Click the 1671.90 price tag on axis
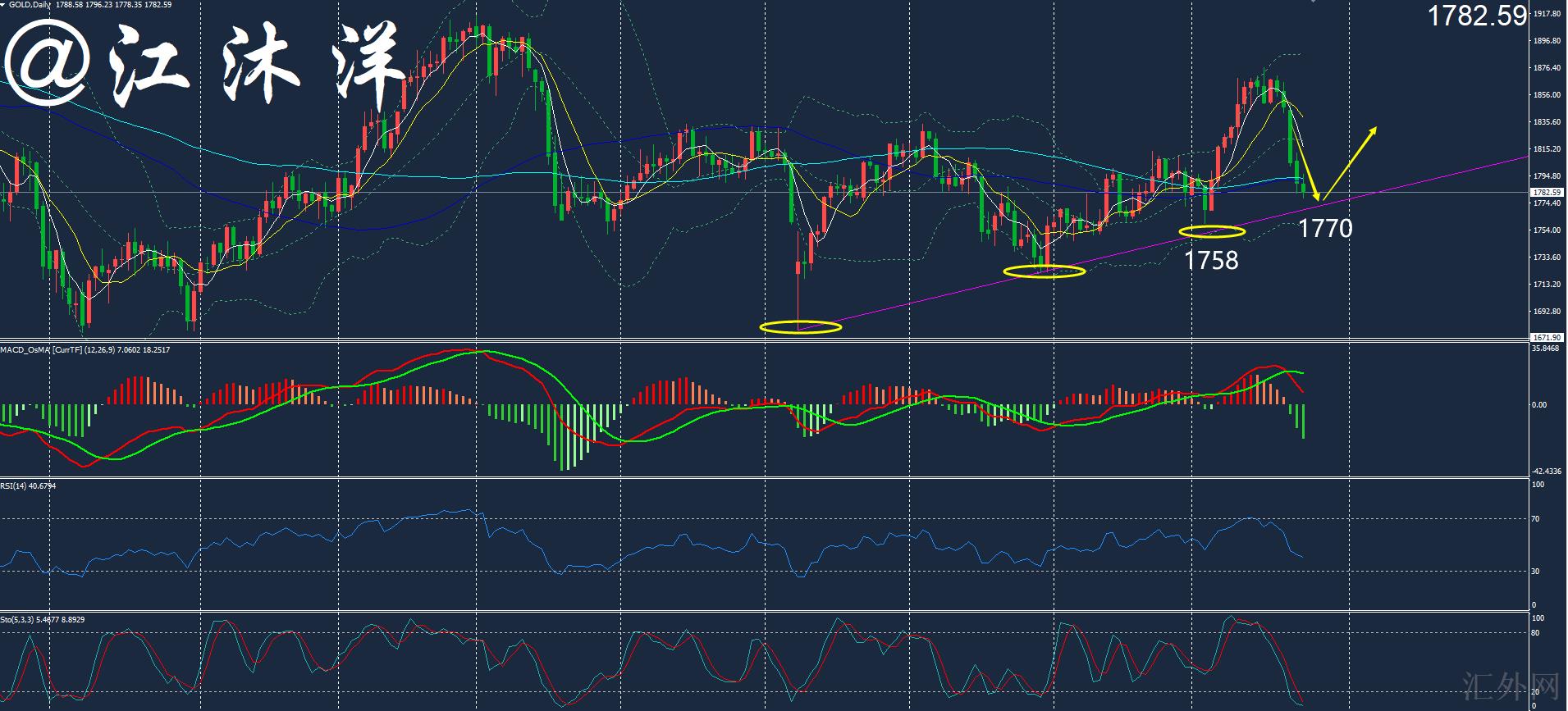This screenshot has height=711, width=1568. click(x=1547, y=337)
